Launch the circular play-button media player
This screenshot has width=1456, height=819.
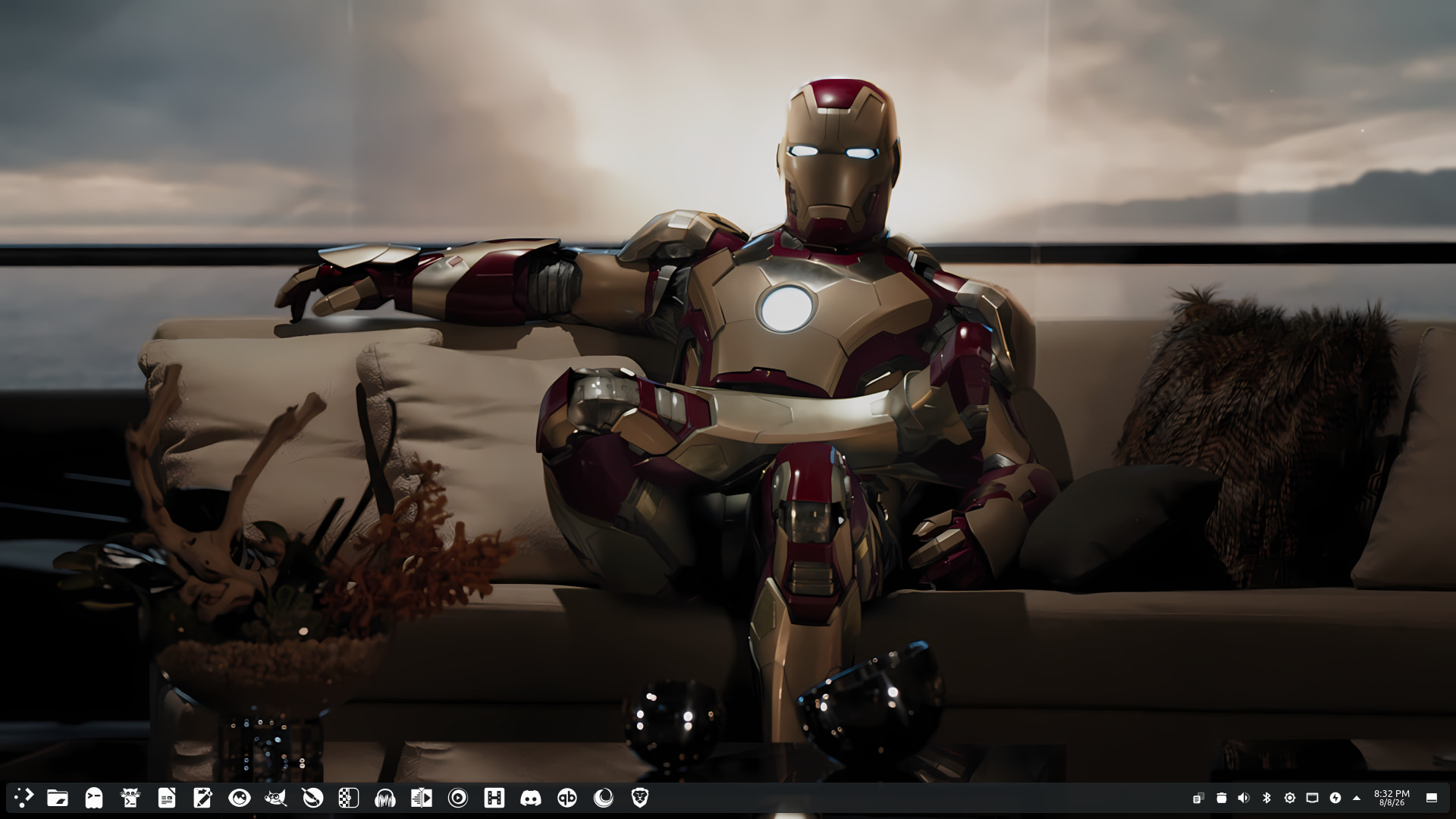click(458, 797)
